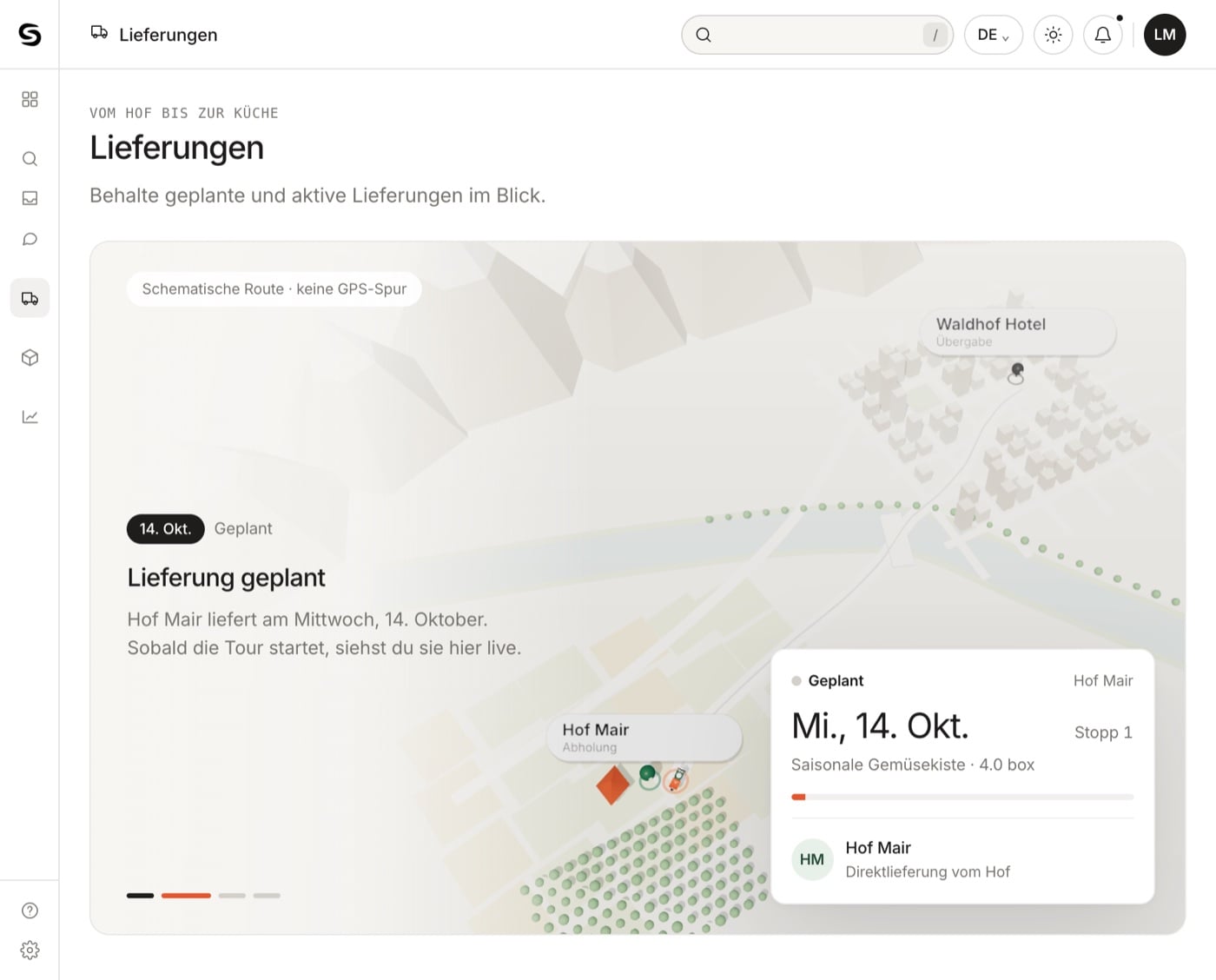Click the Waldhof Hotel map pin

[1016, 374]
